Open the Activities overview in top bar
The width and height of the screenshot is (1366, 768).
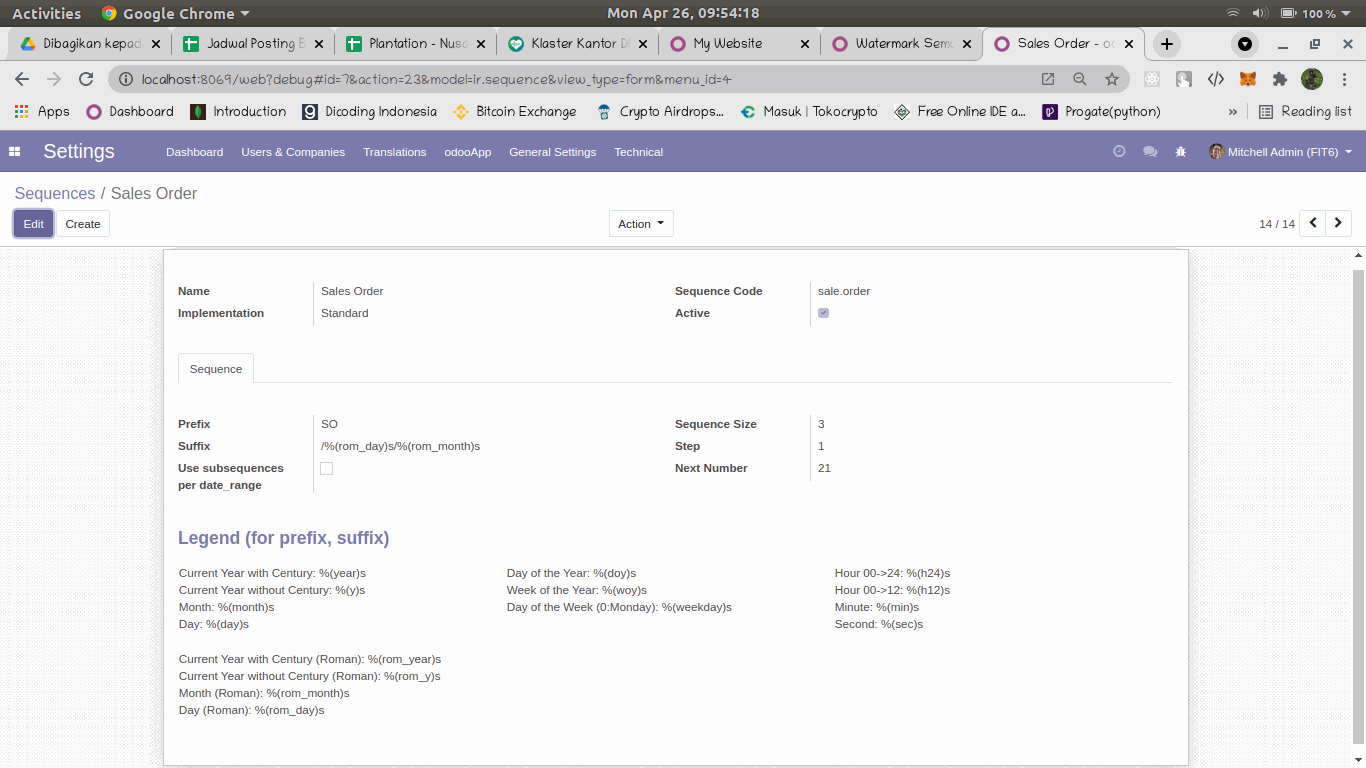pyautogui.click(x=46, y=13)
